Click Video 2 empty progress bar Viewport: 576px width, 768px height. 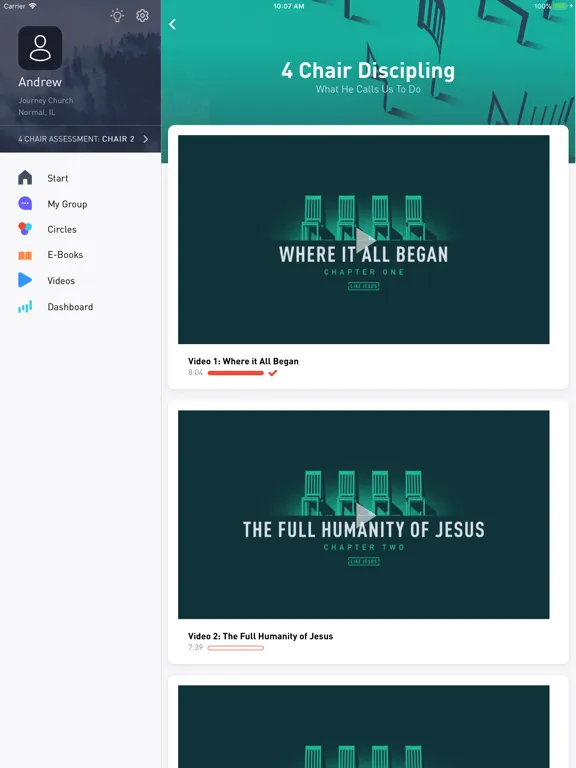[236, 648]
